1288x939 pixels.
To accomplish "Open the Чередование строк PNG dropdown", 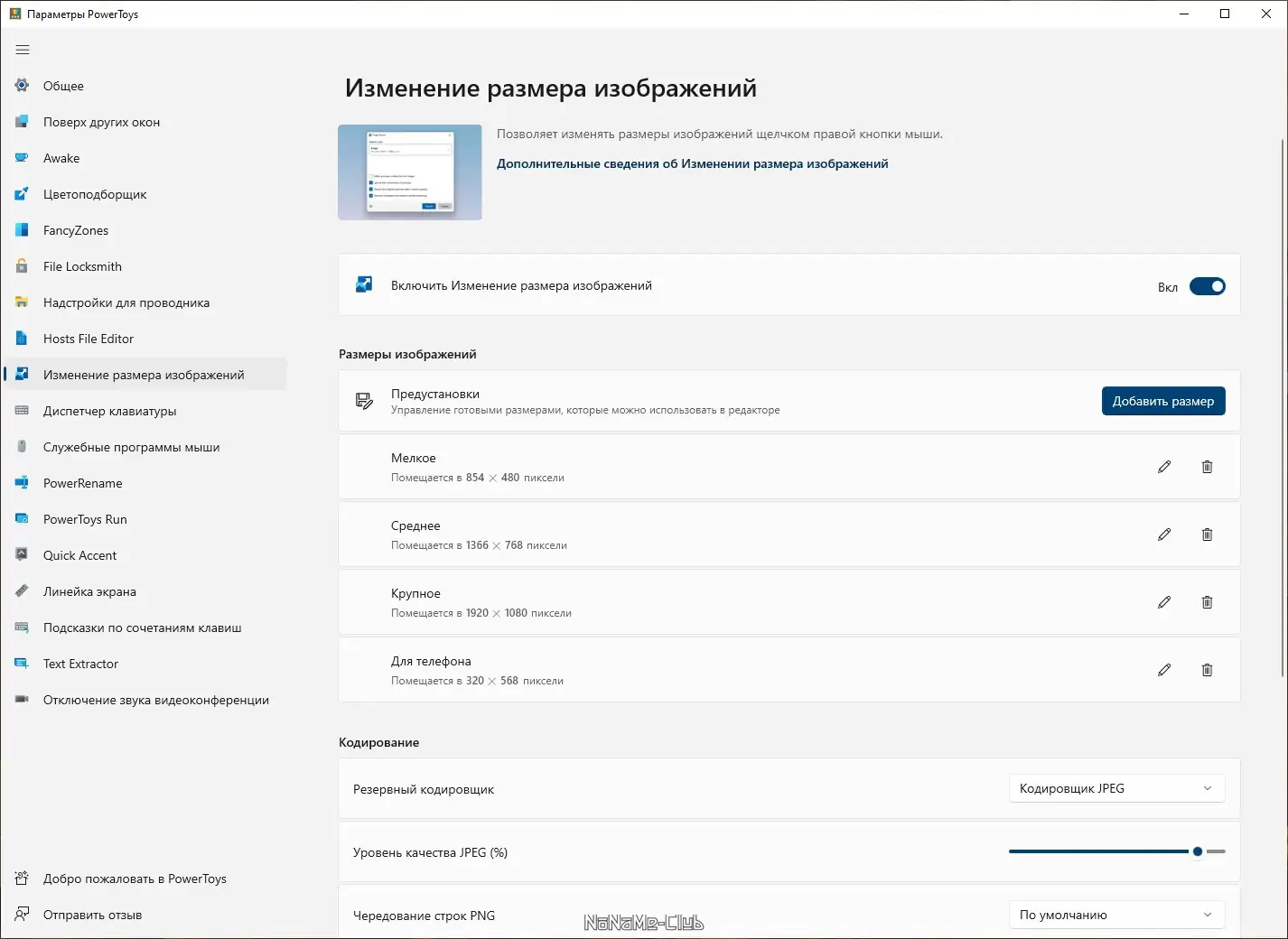I will (x=1116, y=915).
